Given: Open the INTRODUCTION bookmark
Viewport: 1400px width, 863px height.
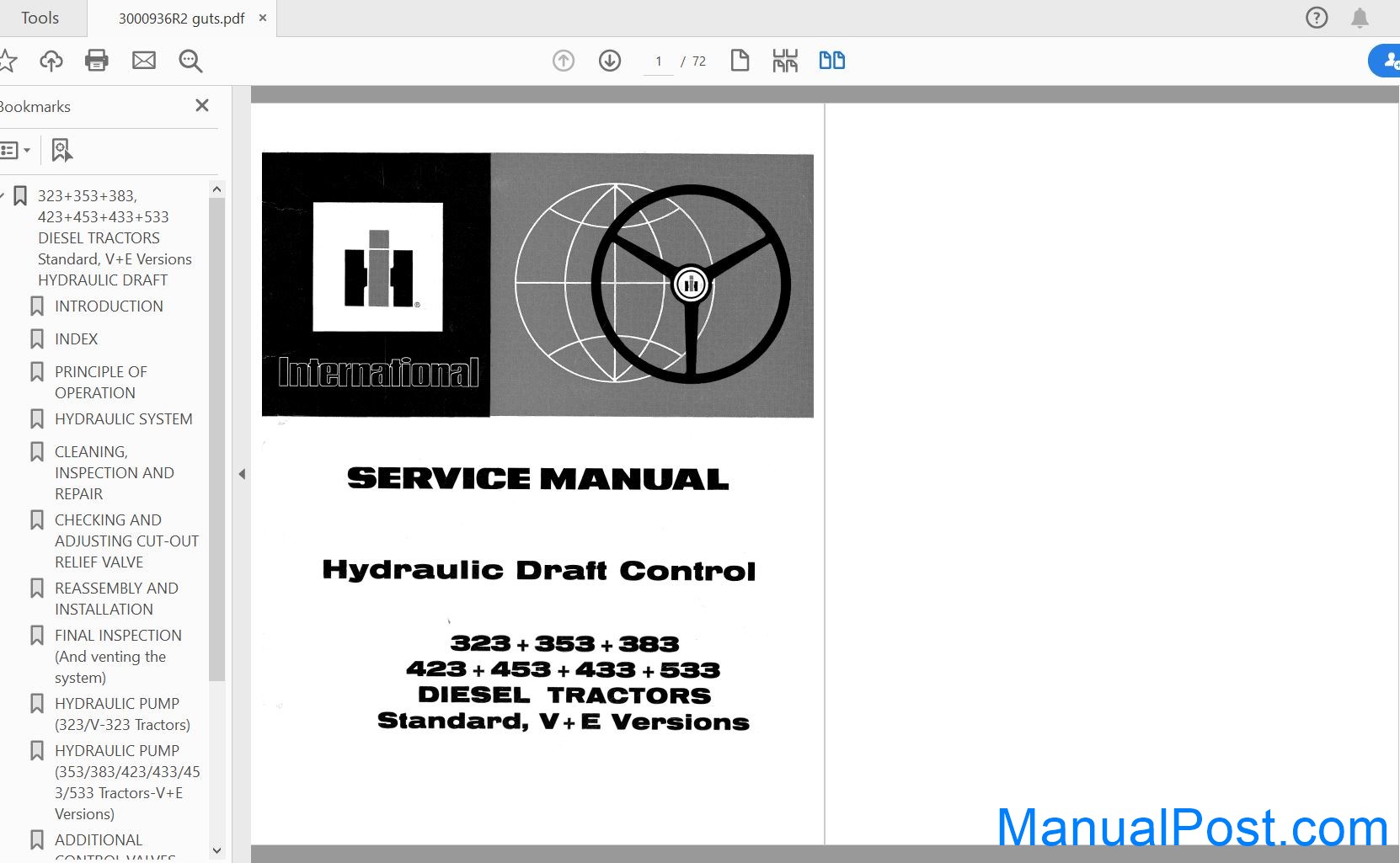Looking at the screenshot, I should (109, 306).
